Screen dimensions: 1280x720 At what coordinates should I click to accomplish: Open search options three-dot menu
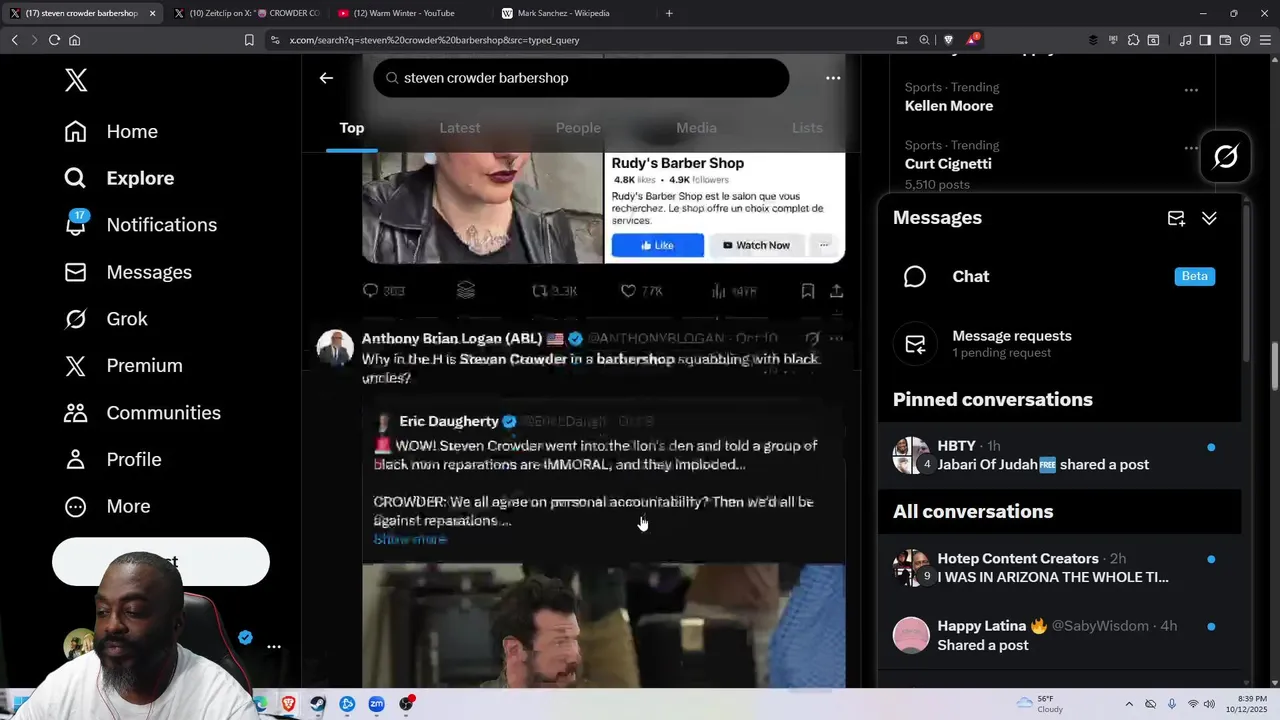tap(833, 78)
